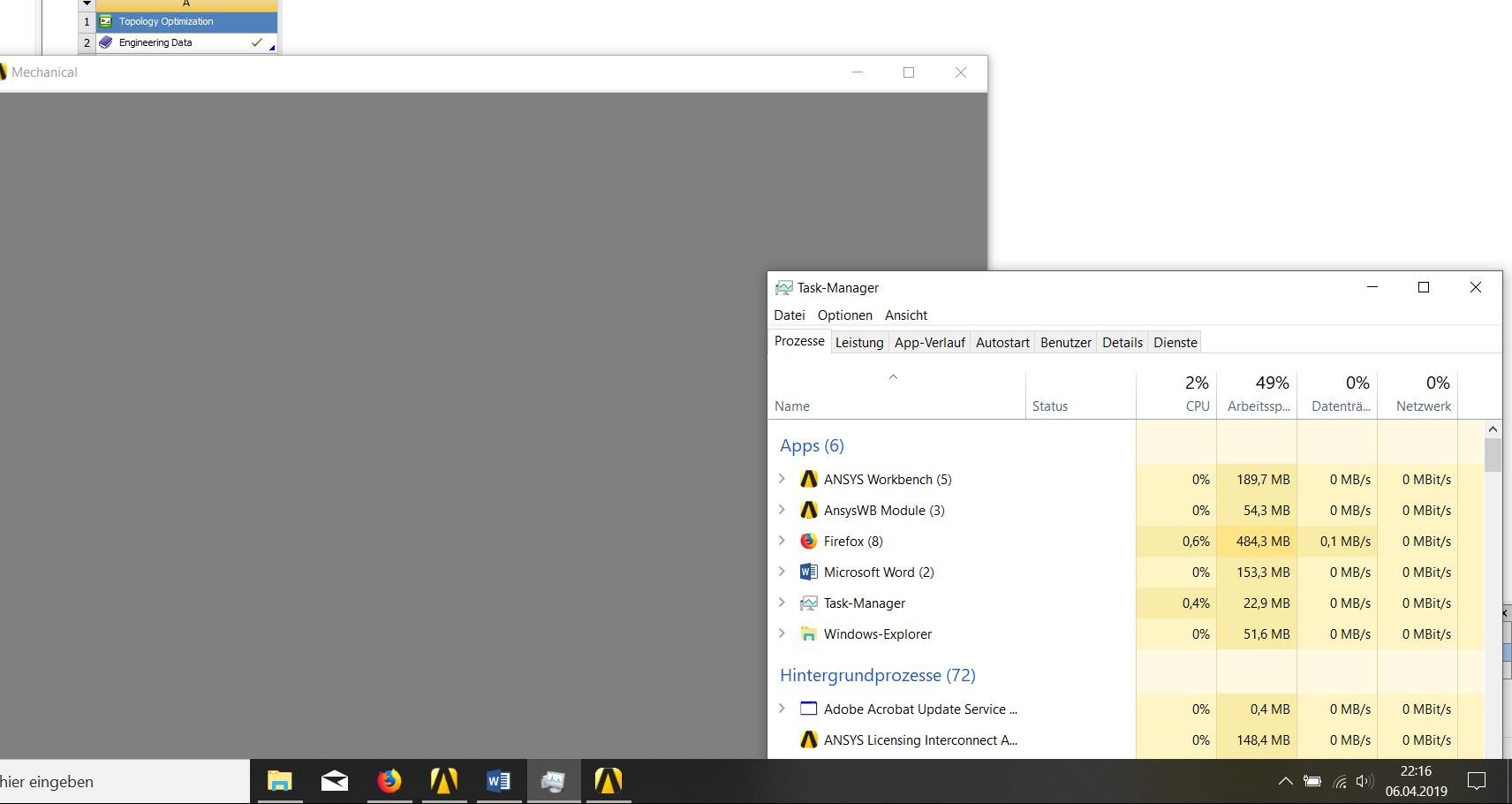Click the battery icon in system tray
The height and width of the screenshot is (804, 1512).
(1312, 781)
